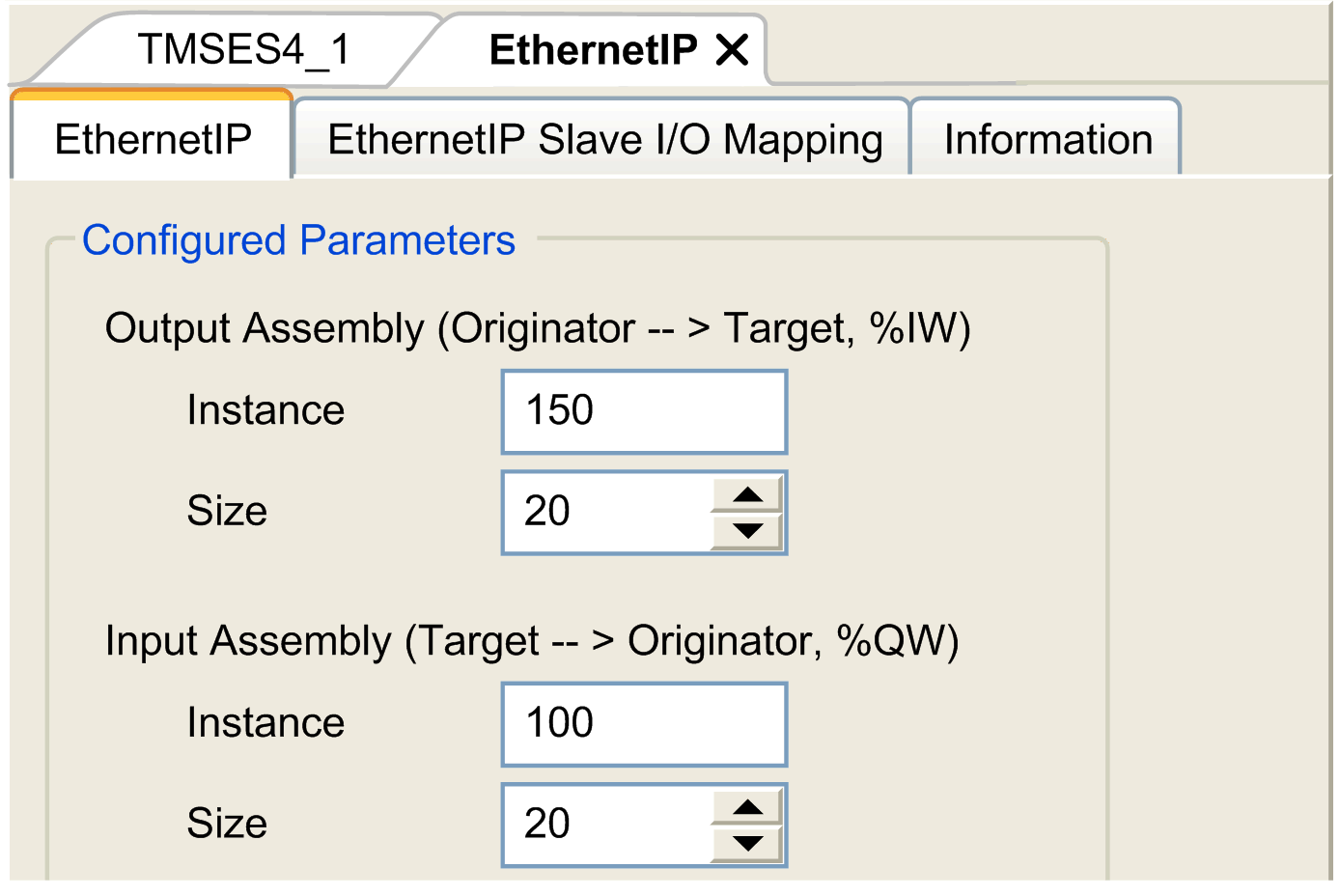Viewport: 1340px width, 896px height.
Task: Click the Size label under Output Assembly
Action: (x=227, y=512)
